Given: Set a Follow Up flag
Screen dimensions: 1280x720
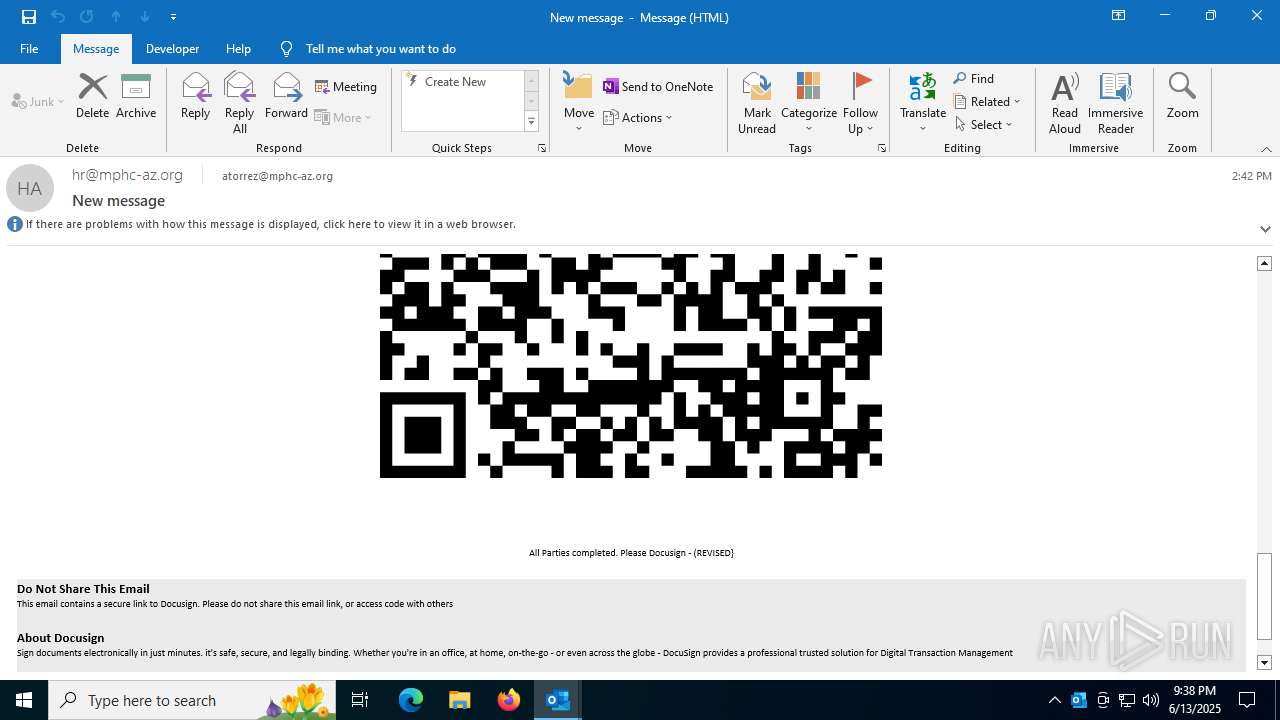Looking at the screenshot, I should 860,103.
